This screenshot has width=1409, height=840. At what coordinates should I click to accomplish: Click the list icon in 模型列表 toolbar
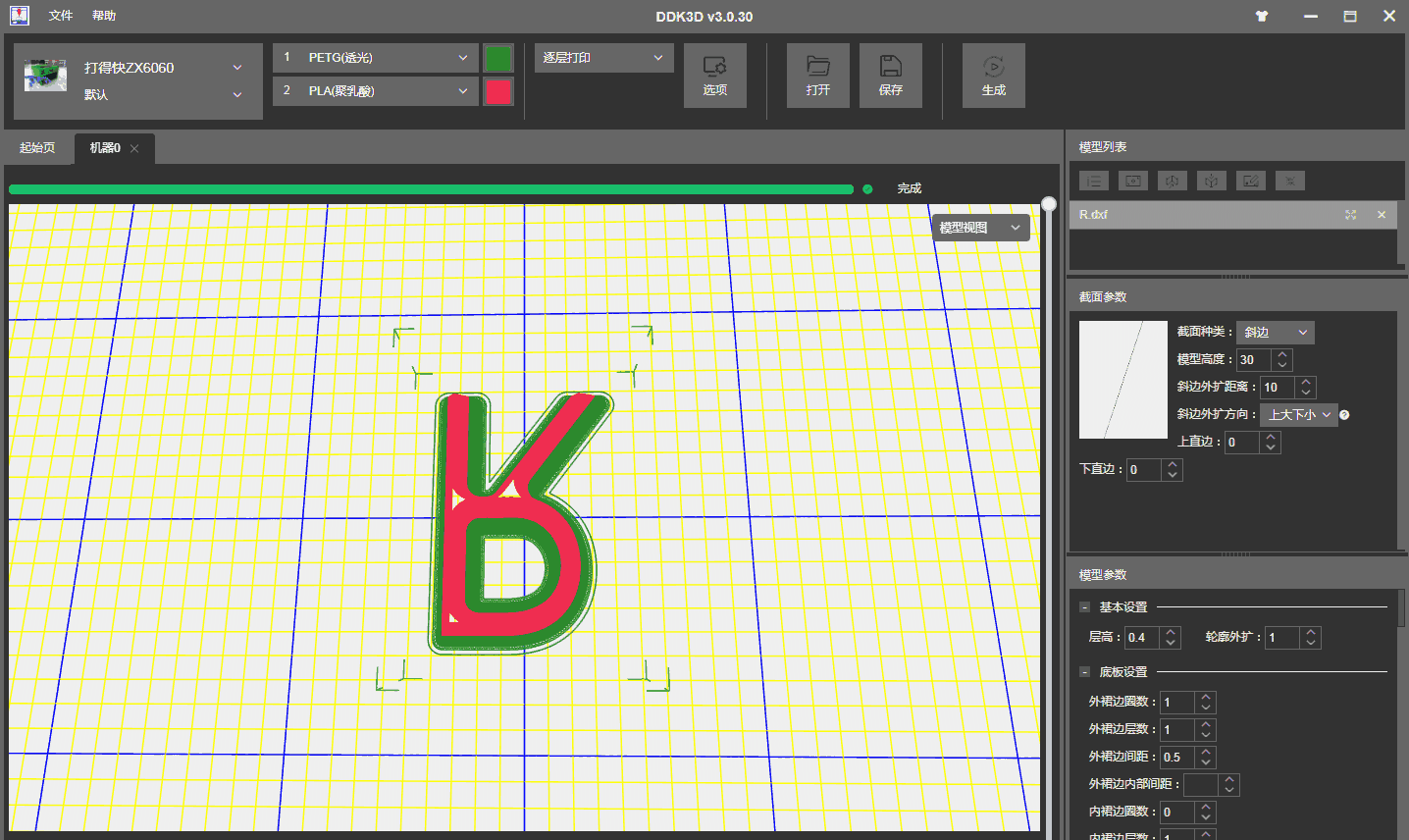[1093, 181]
